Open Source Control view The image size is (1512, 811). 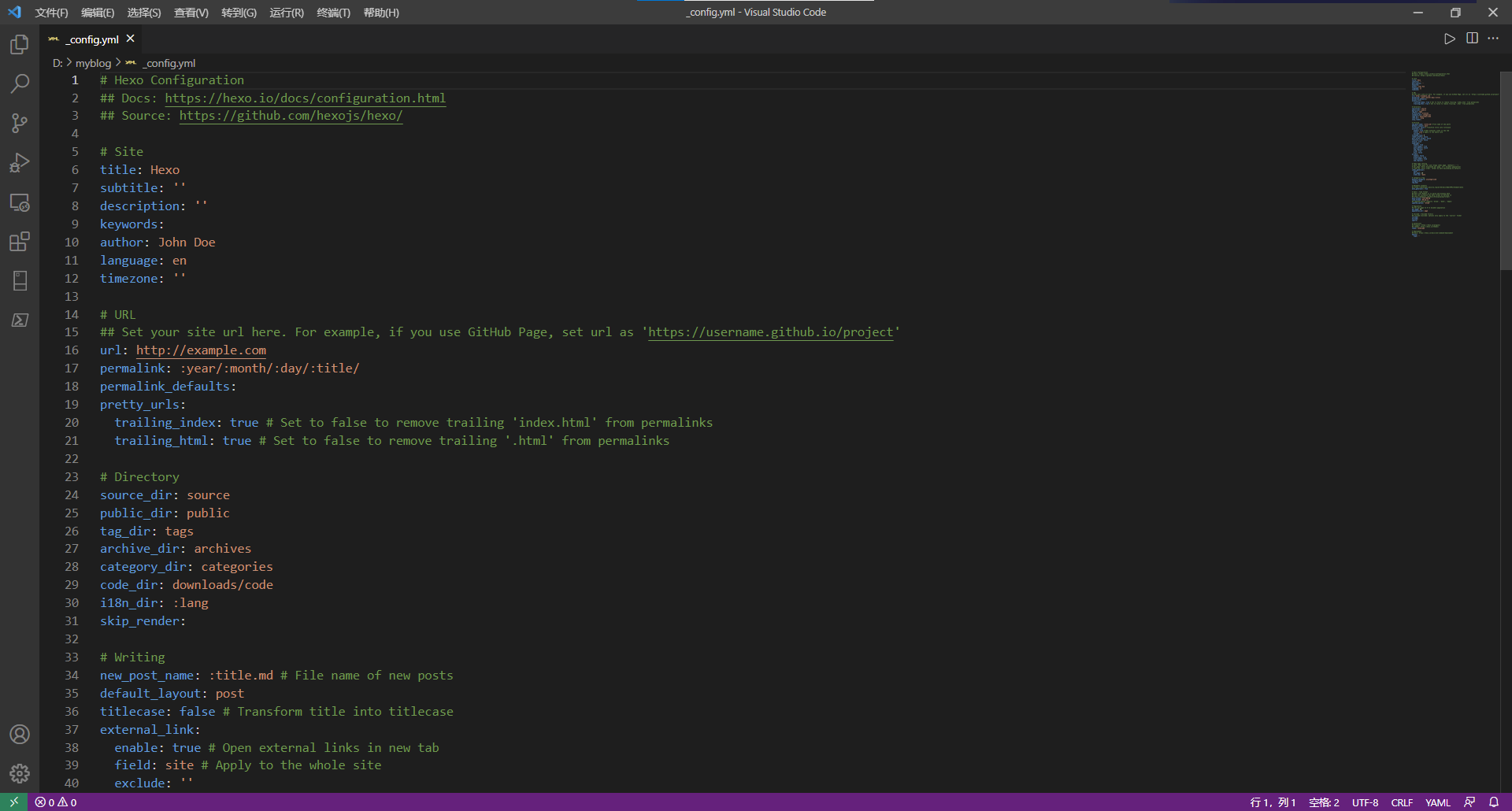20,123
